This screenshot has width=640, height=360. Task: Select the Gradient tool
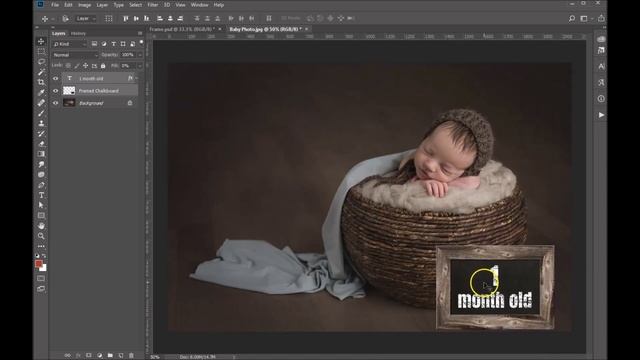click(x=41, y=154)
